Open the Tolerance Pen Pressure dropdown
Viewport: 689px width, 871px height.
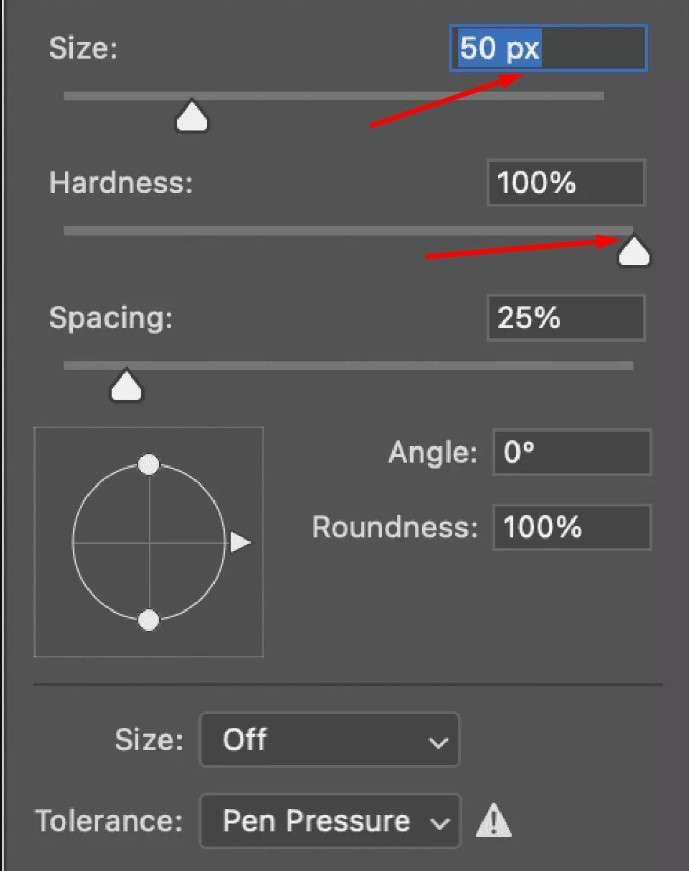click(329, 822)
